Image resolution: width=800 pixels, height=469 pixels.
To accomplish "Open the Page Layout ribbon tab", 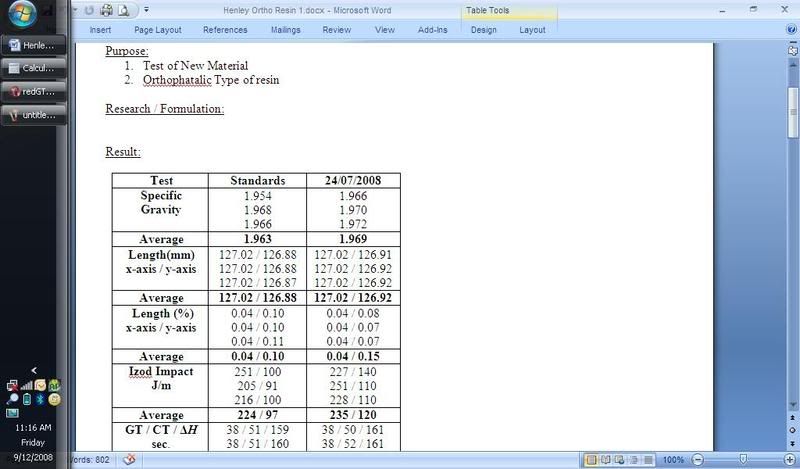I will click(x=157, y=30).
